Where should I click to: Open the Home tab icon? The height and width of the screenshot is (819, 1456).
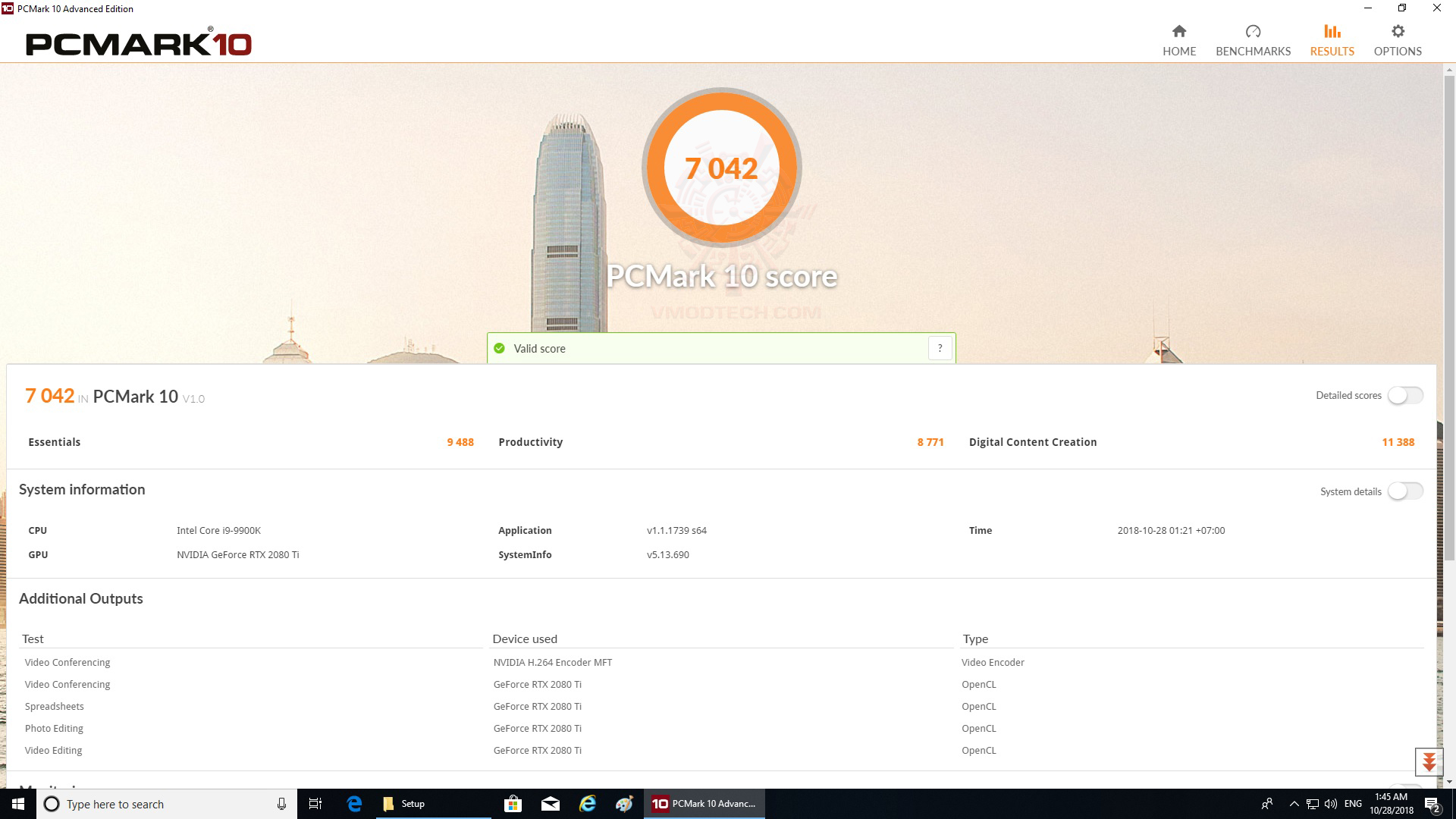(x=1178, y=32)
